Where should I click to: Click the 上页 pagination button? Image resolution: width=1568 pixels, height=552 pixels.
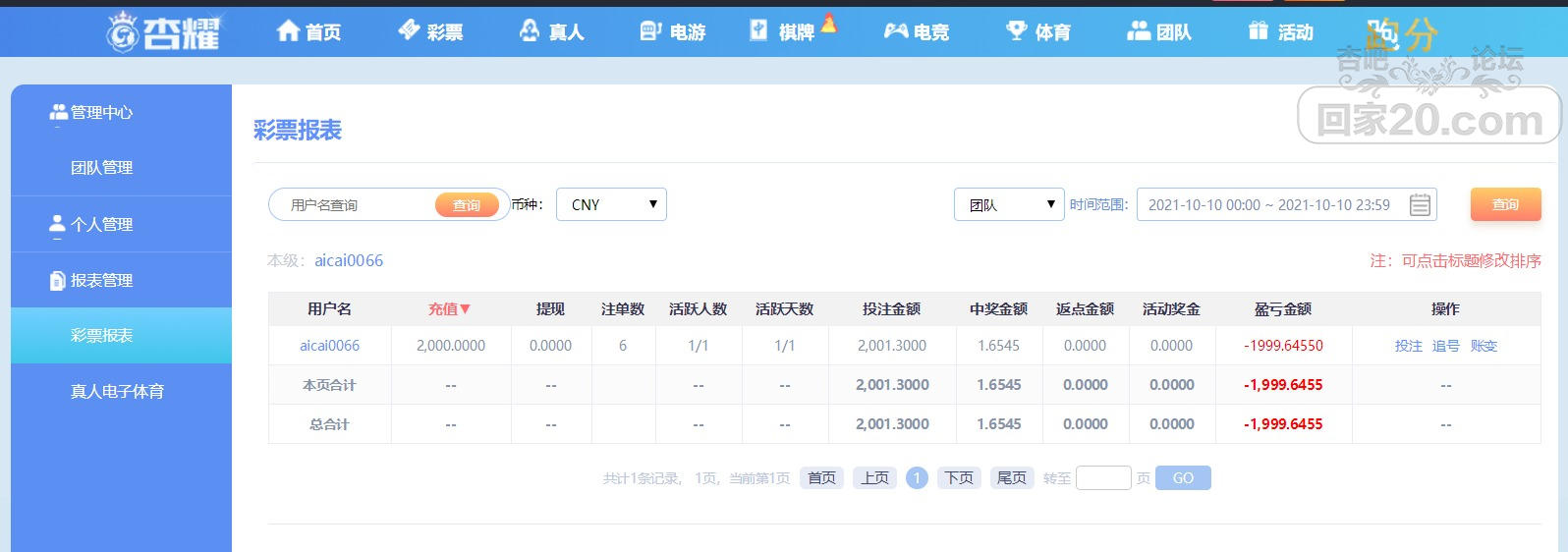(874, 477)
